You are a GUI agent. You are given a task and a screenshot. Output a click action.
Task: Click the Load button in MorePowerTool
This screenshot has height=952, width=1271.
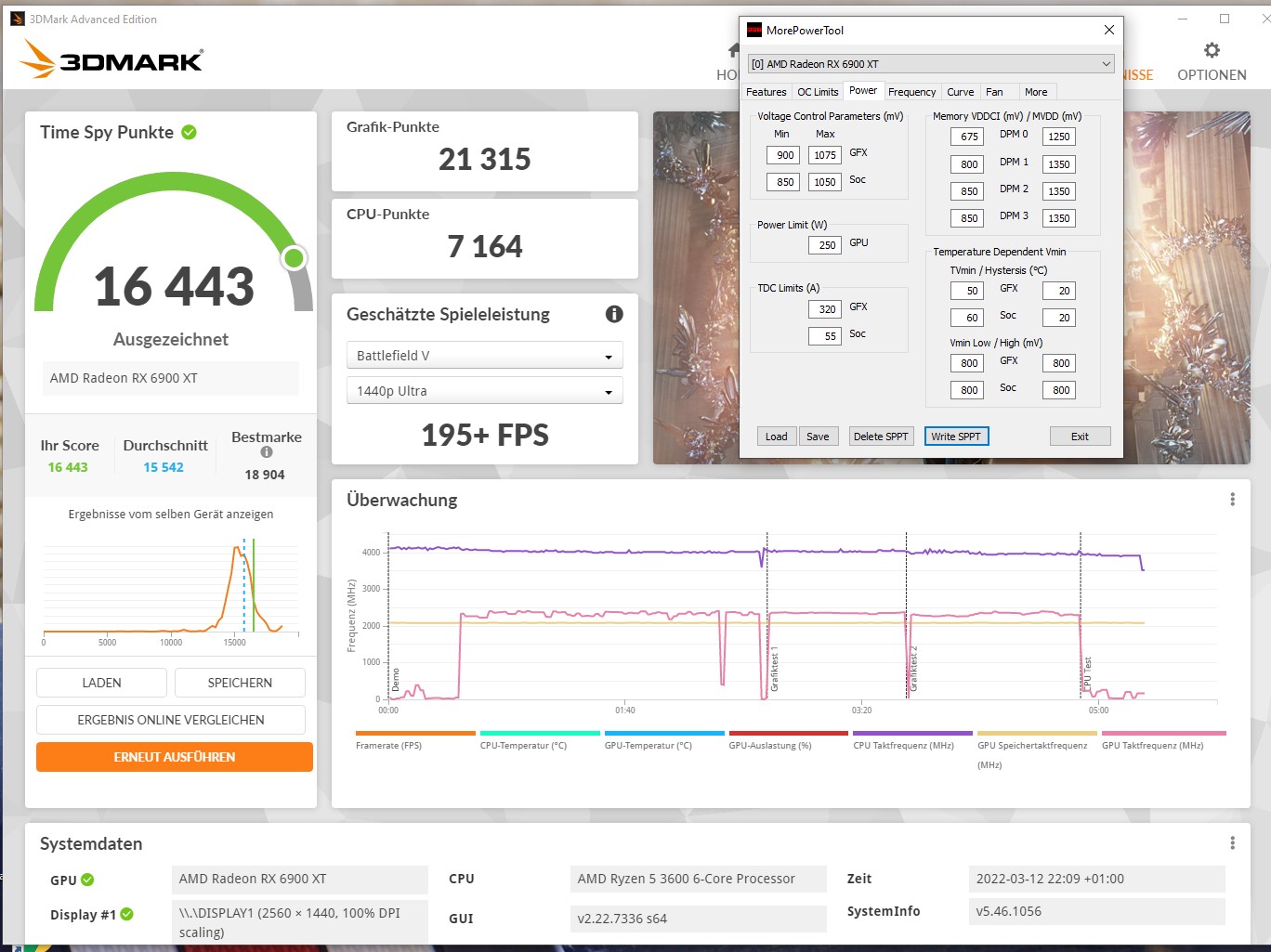pos(777,437)
